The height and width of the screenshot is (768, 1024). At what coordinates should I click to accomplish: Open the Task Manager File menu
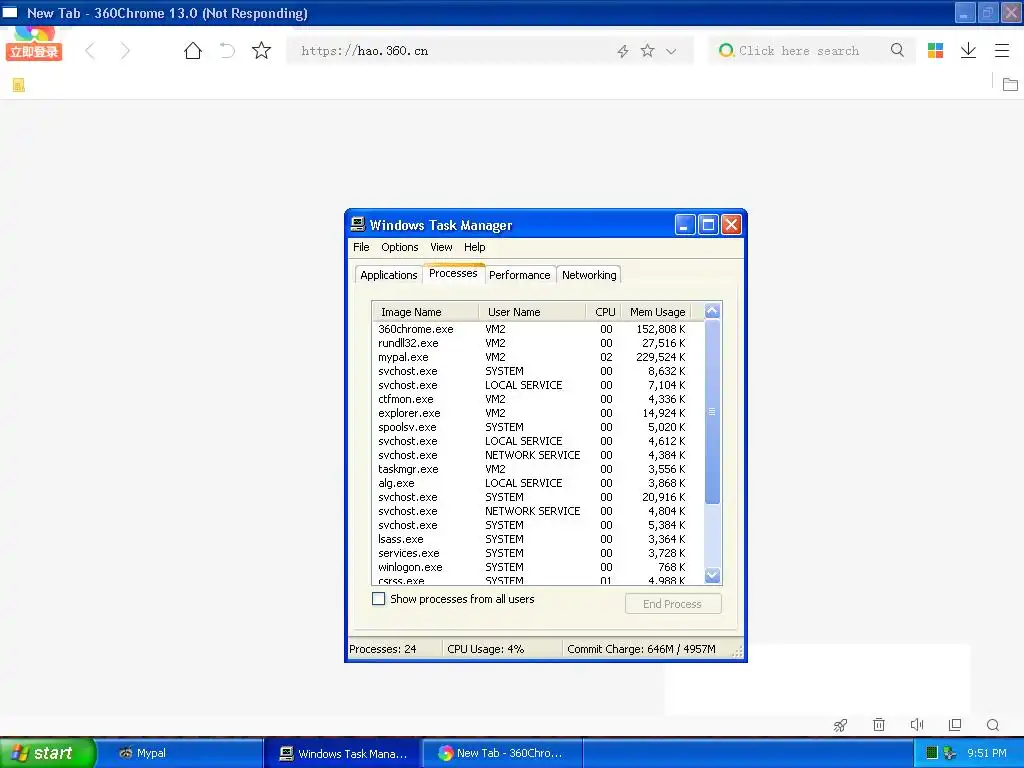tap(361, 247)
